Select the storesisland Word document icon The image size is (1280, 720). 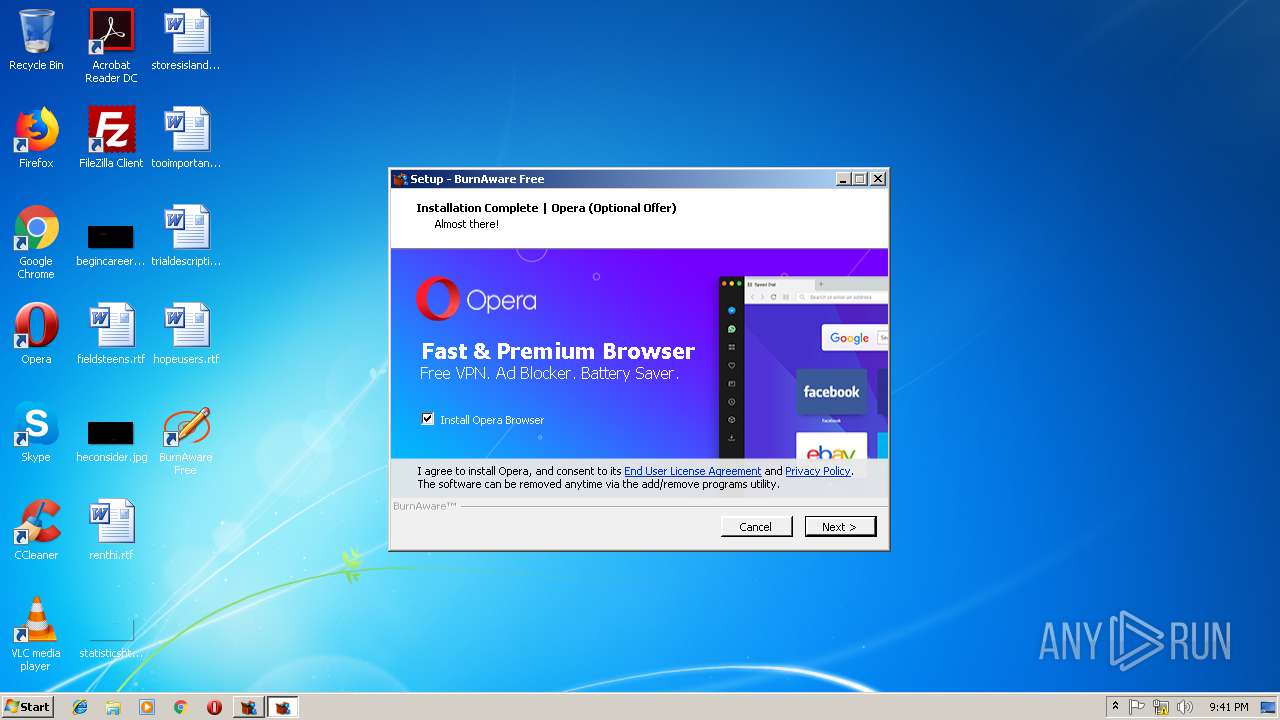point(186,40)
